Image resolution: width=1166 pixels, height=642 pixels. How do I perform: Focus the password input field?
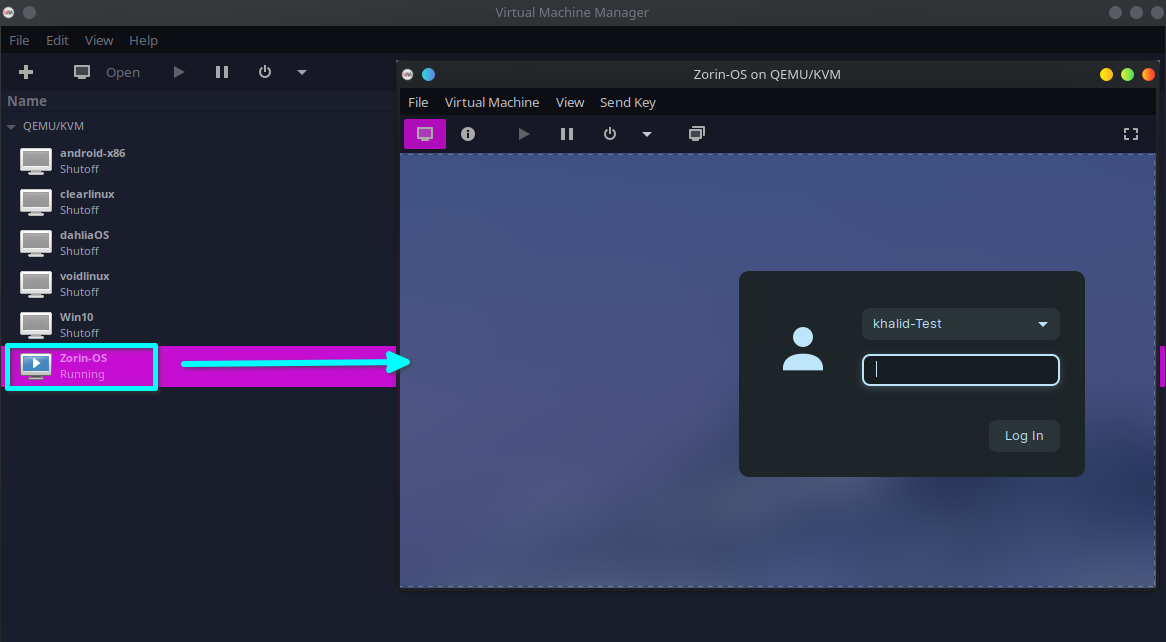pos(960,370)
